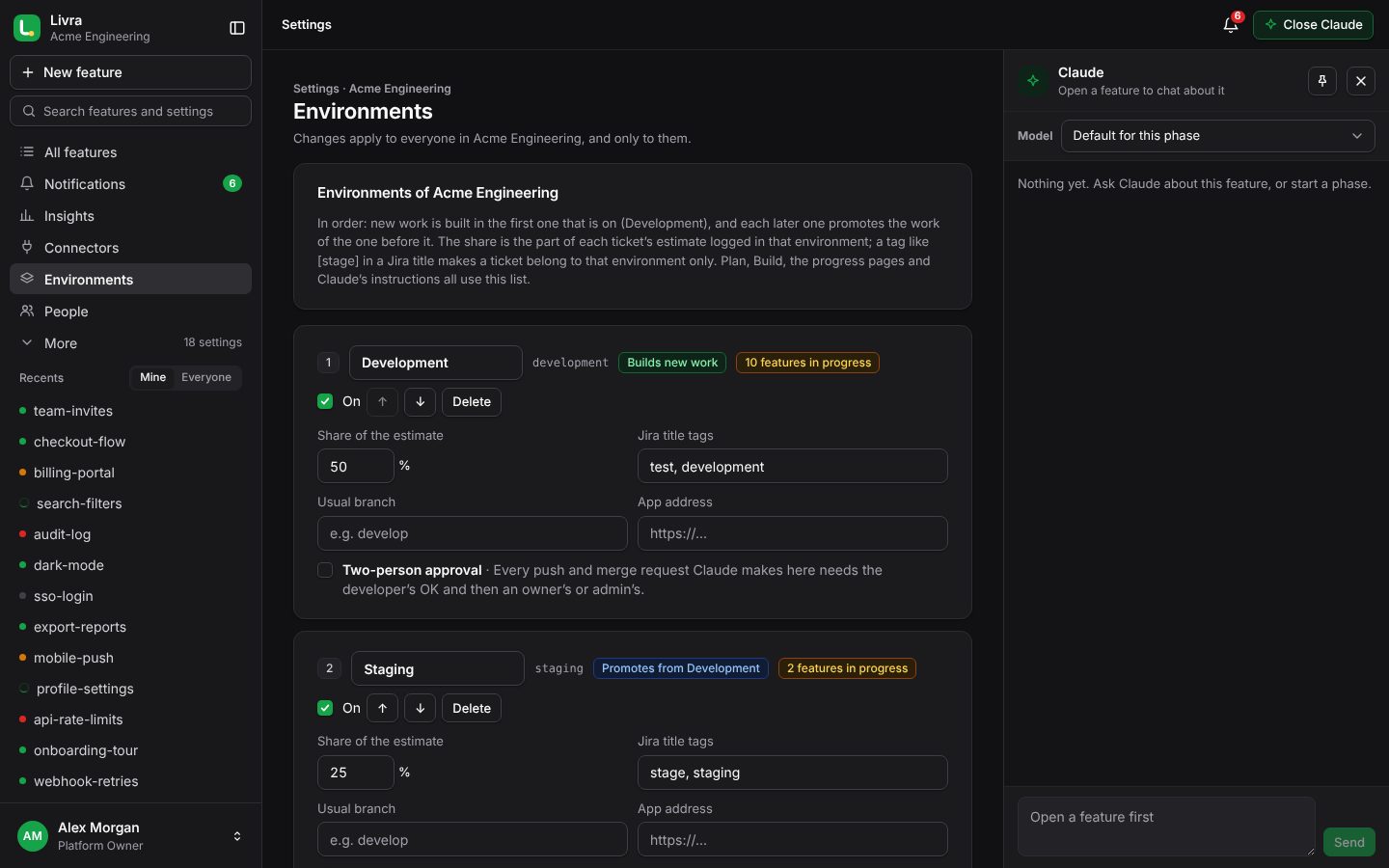Edit Staging share of estimate 25
The width and height of the screenshot is (1389, 868).
(x=356, y=773)
